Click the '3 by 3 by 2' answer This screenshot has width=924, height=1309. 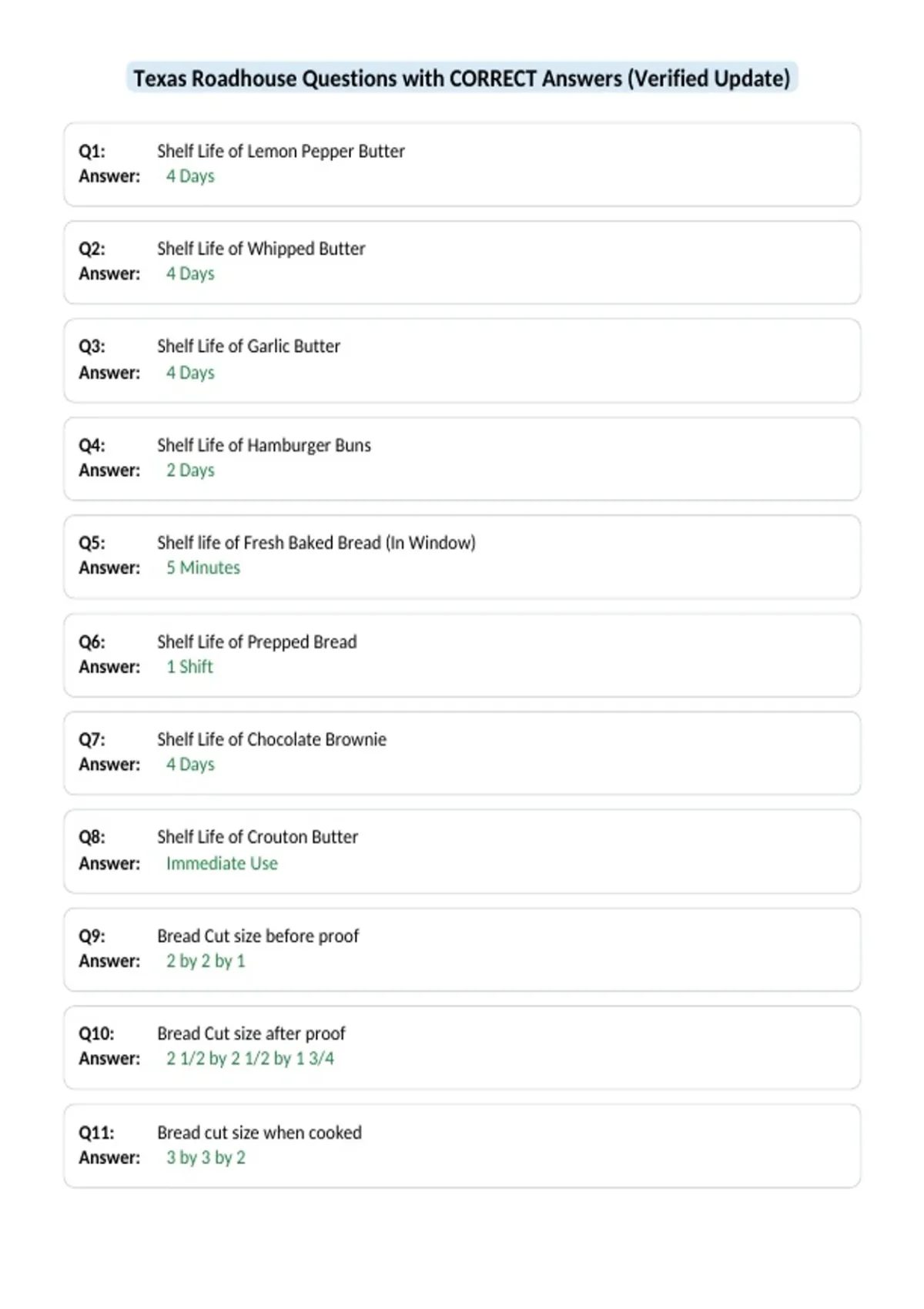[x=206, y=1158]
